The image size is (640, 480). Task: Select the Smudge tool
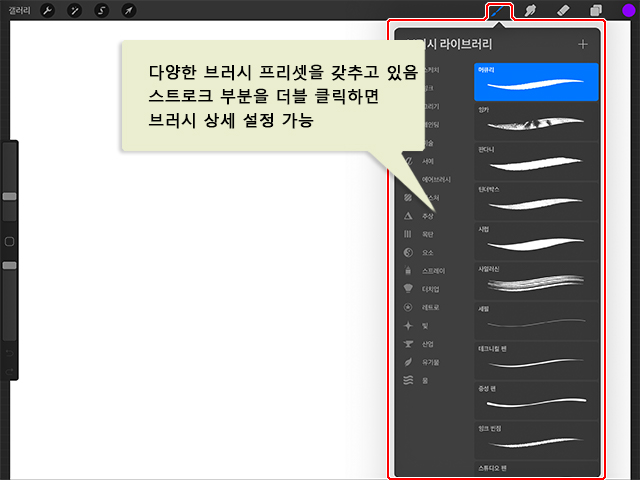[x=531, y=11]
